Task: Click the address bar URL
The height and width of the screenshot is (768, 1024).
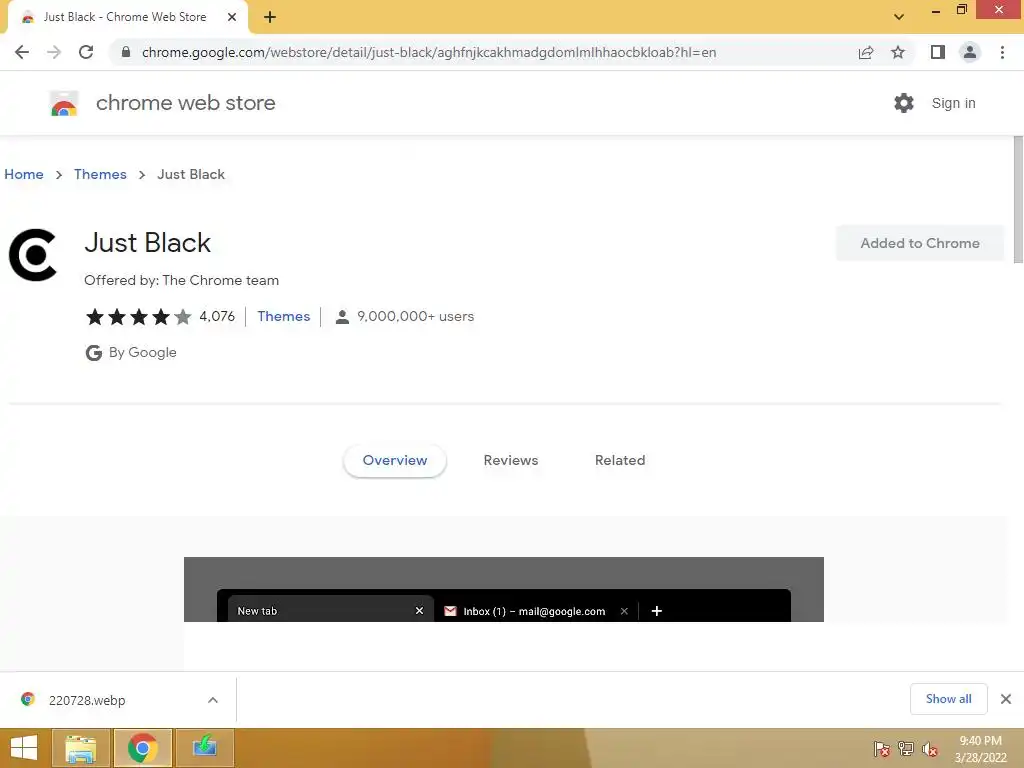Action: 428,52
